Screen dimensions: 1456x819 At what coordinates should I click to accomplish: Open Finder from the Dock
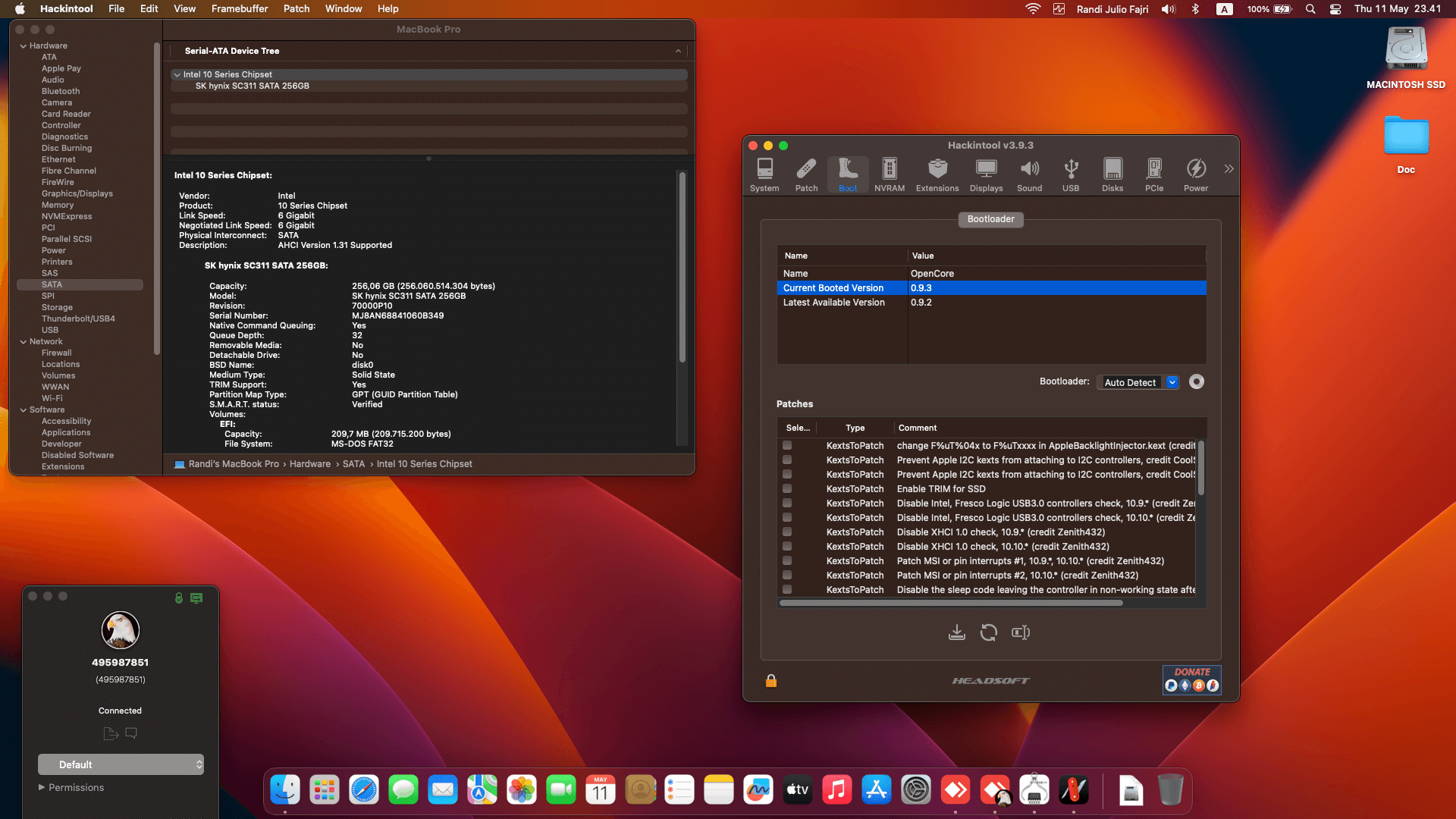[x=285, y=790]
